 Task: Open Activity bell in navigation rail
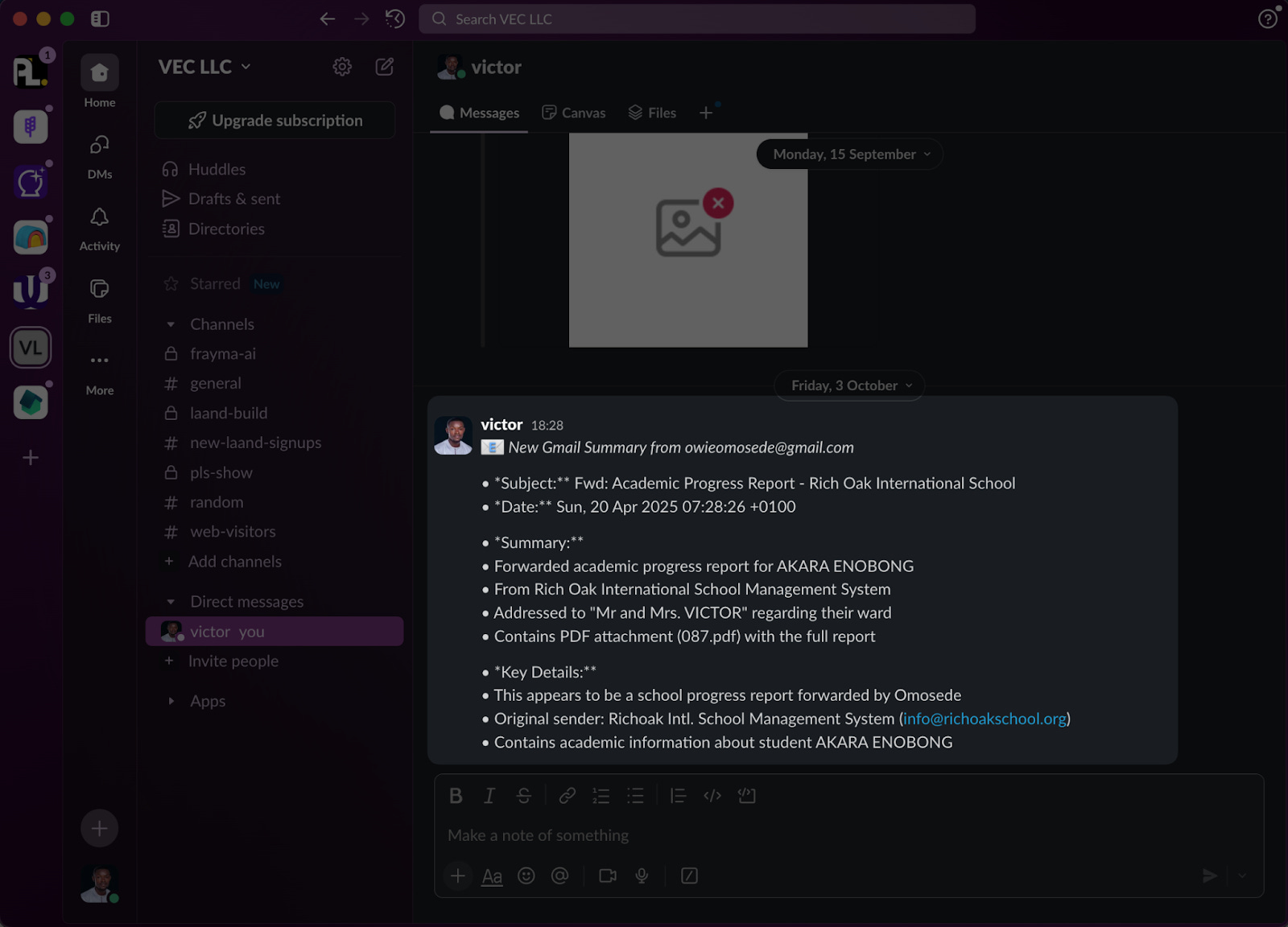point(100,228)
